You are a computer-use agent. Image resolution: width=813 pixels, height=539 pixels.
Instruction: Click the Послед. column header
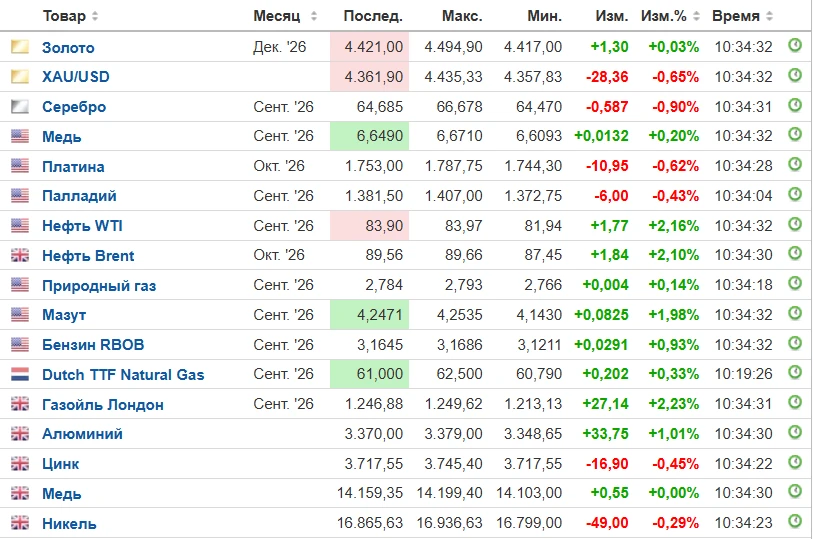[373, 16]
